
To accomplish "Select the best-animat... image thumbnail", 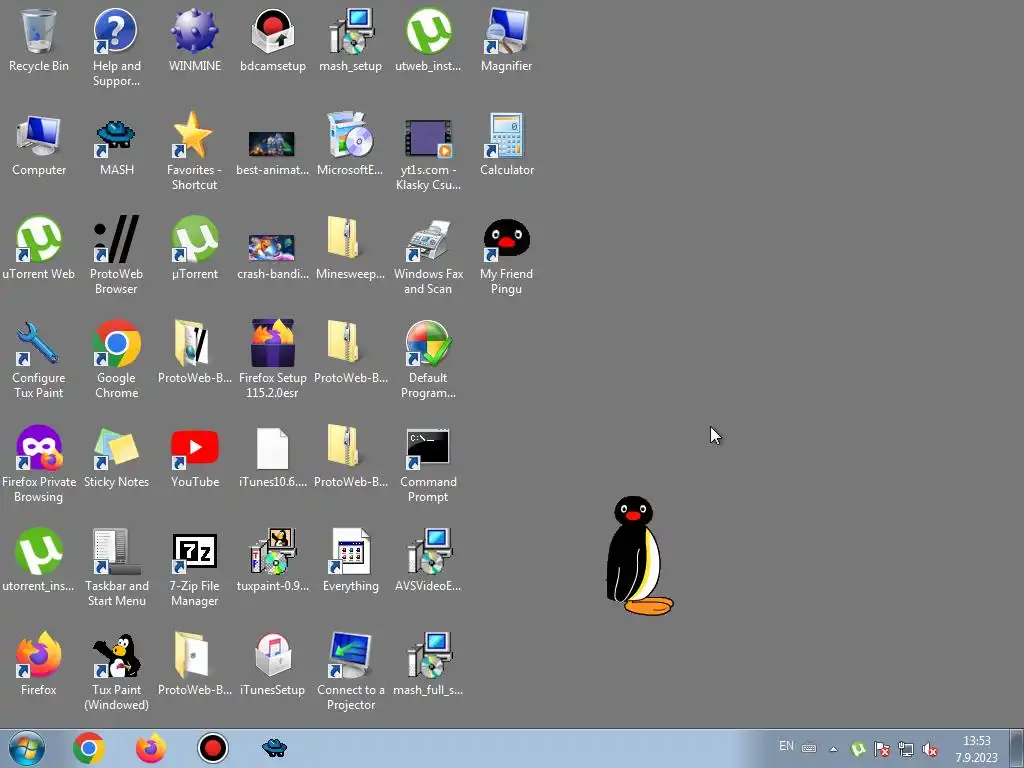I will pos(272,144).
